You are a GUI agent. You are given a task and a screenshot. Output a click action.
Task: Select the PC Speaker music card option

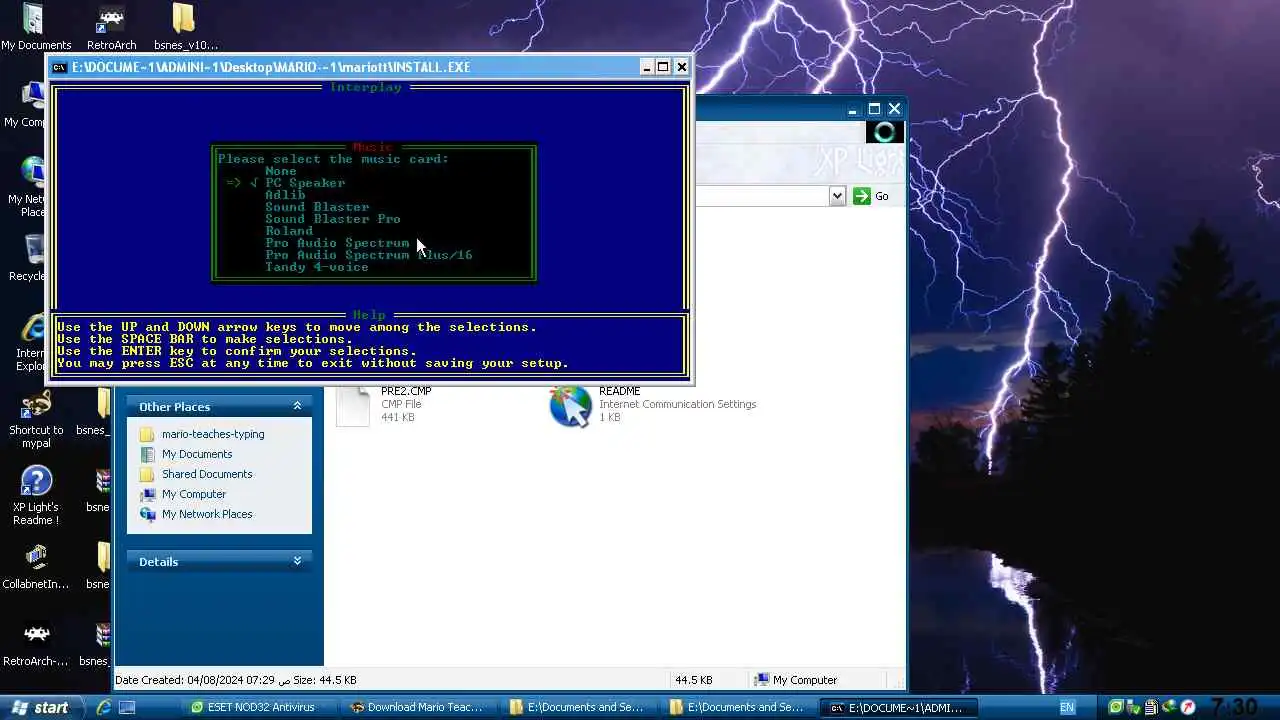[305, 183]
